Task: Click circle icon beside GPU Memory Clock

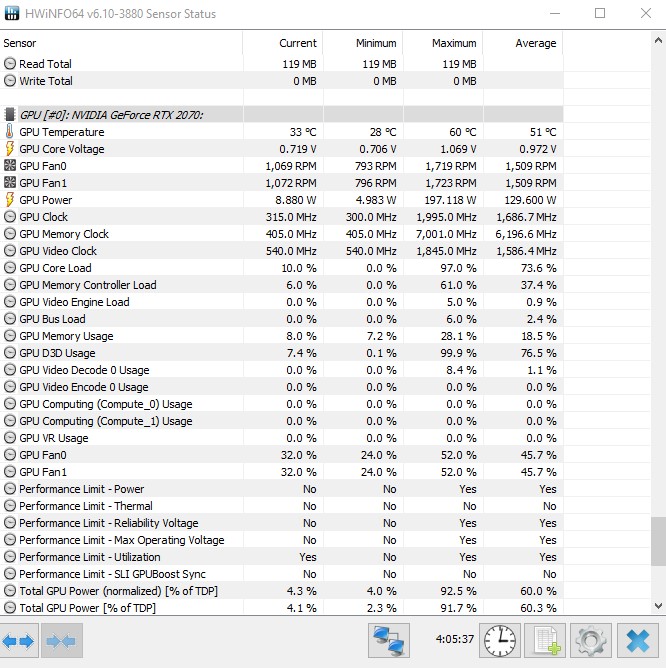Action: pos(10,233)
